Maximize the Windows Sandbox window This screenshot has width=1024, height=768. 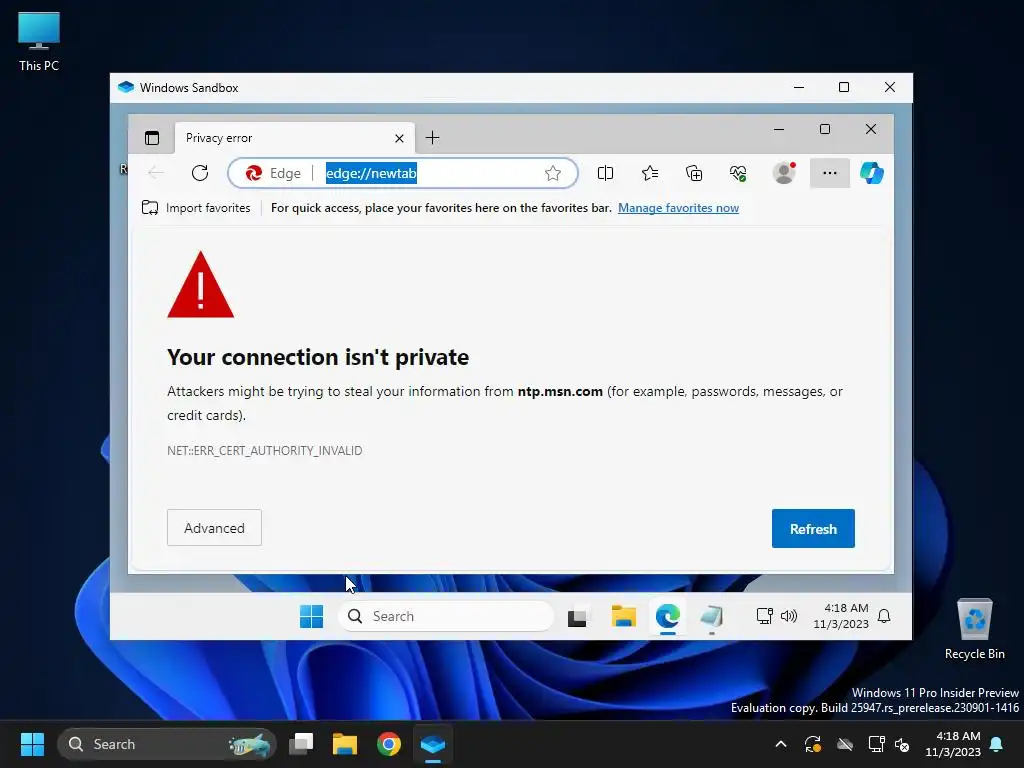(x=844, y=88)
